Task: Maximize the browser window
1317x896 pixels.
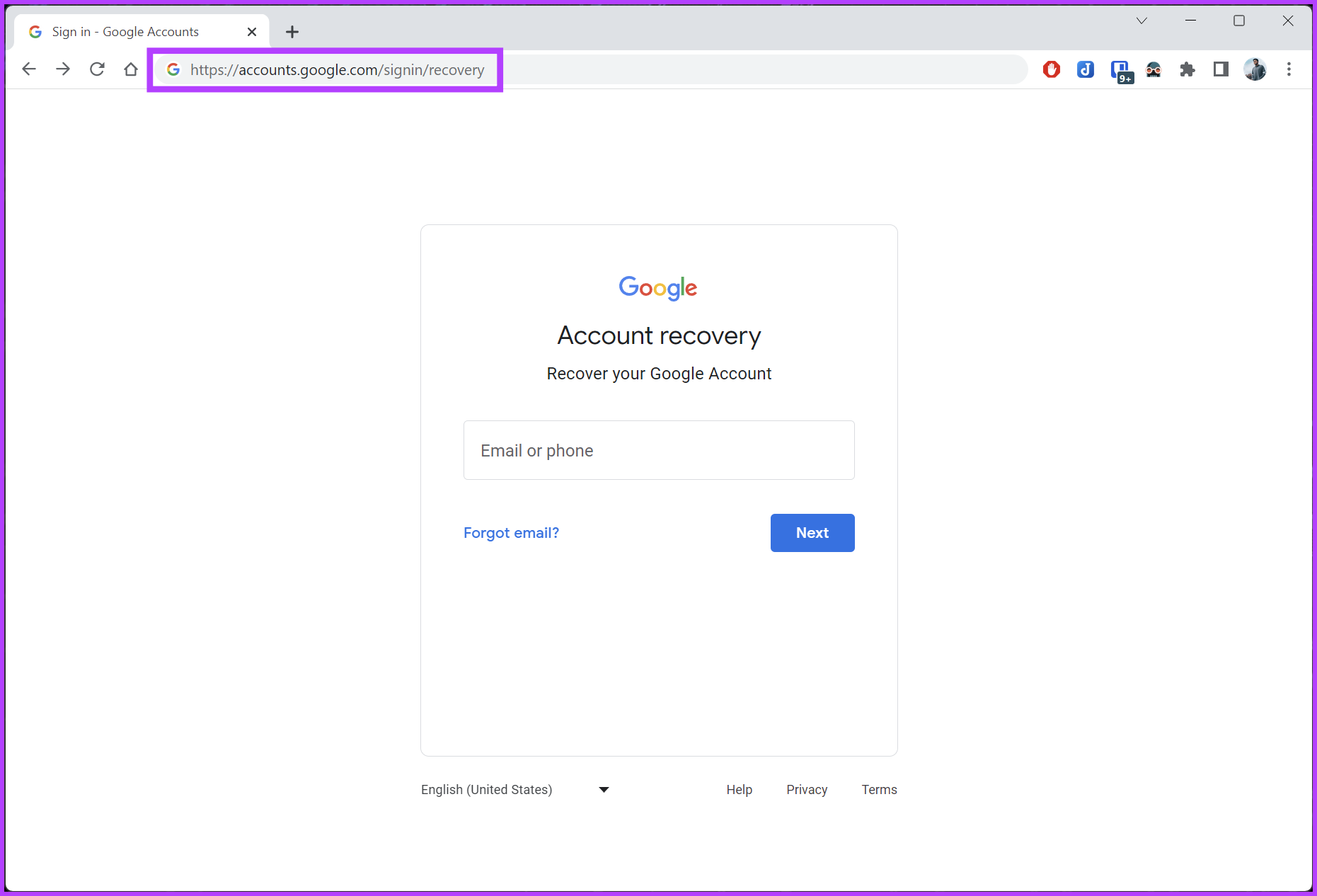Action: (1239, 21)
